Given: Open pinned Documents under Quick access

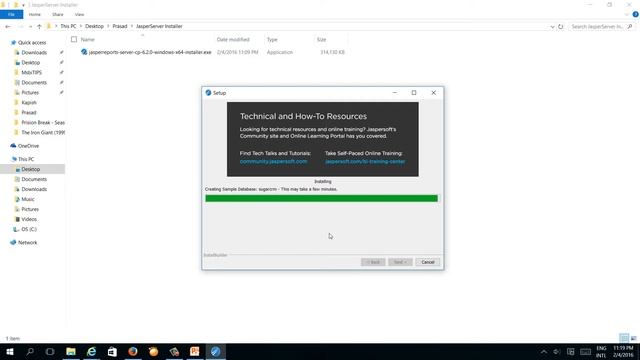Looking at the screenshot, I should (34, 82).
